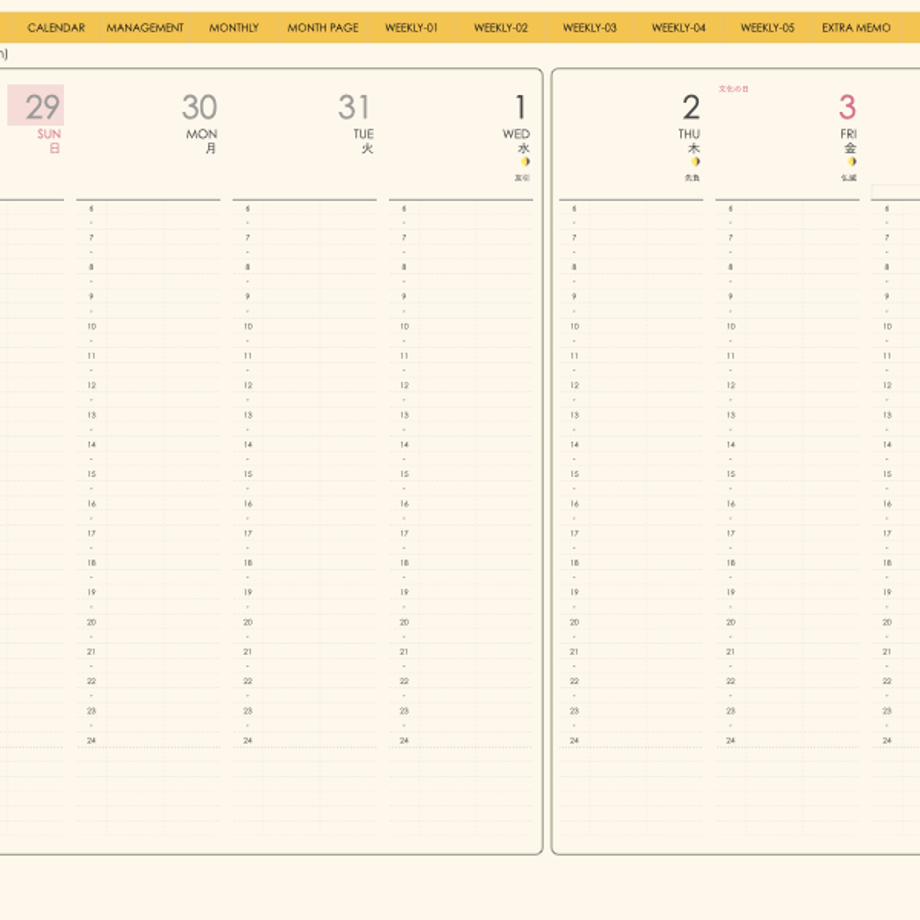The height and width of the screenshot is (920, 920).
Task: Go to the WEEKLY-05 tab
Action: pos(767,28)
